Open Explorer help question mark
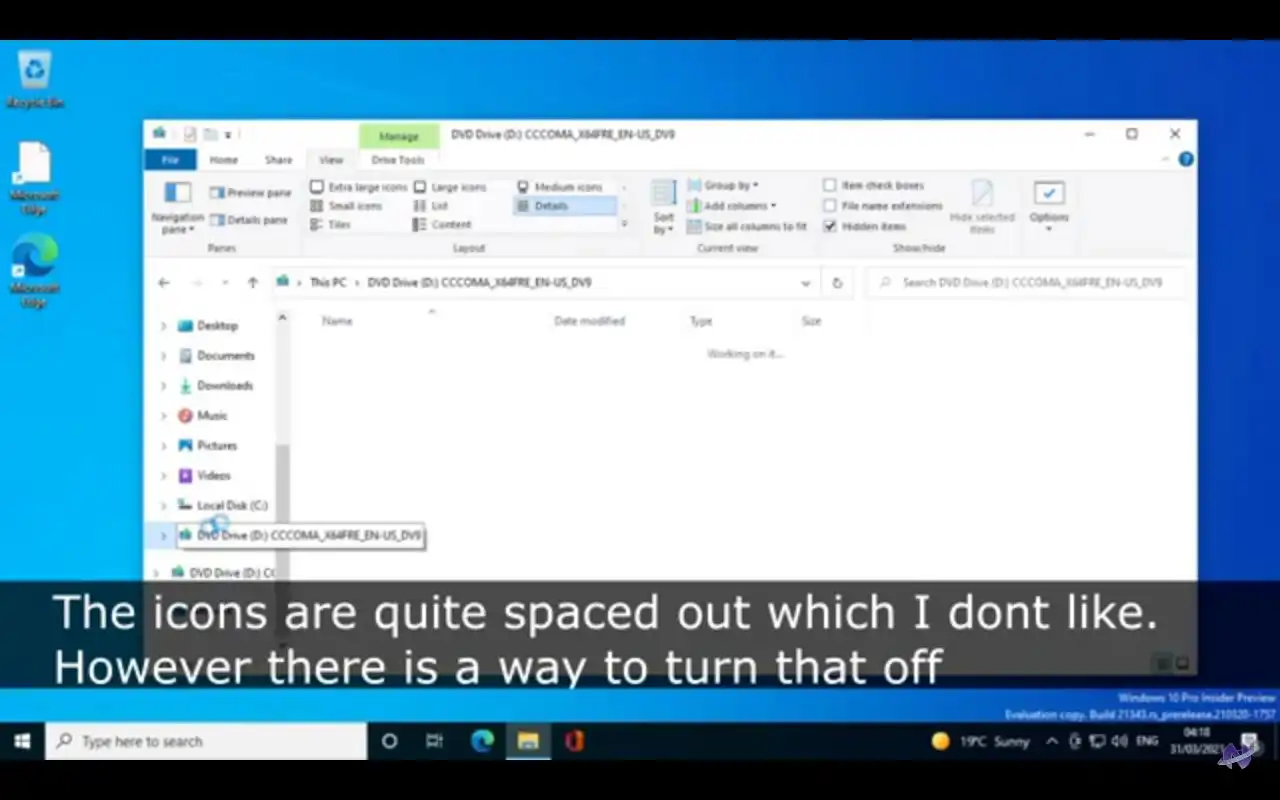Viewport: 1280px width, 800px height. [1186, 160]
